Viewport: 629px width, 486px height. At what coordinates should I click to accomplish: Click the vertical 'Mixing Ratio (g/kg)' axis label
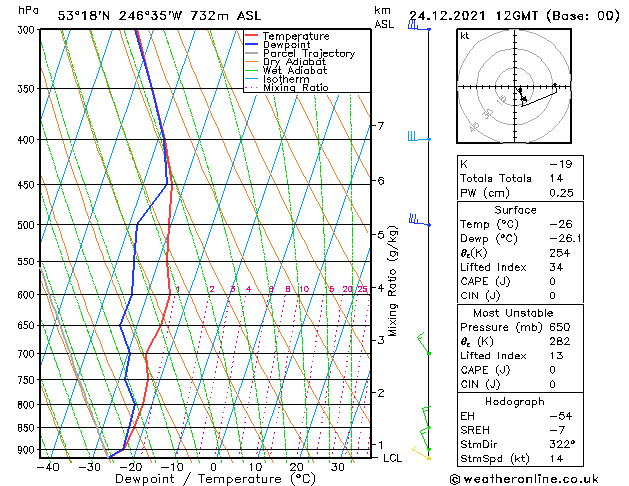[x=392, y=281]
